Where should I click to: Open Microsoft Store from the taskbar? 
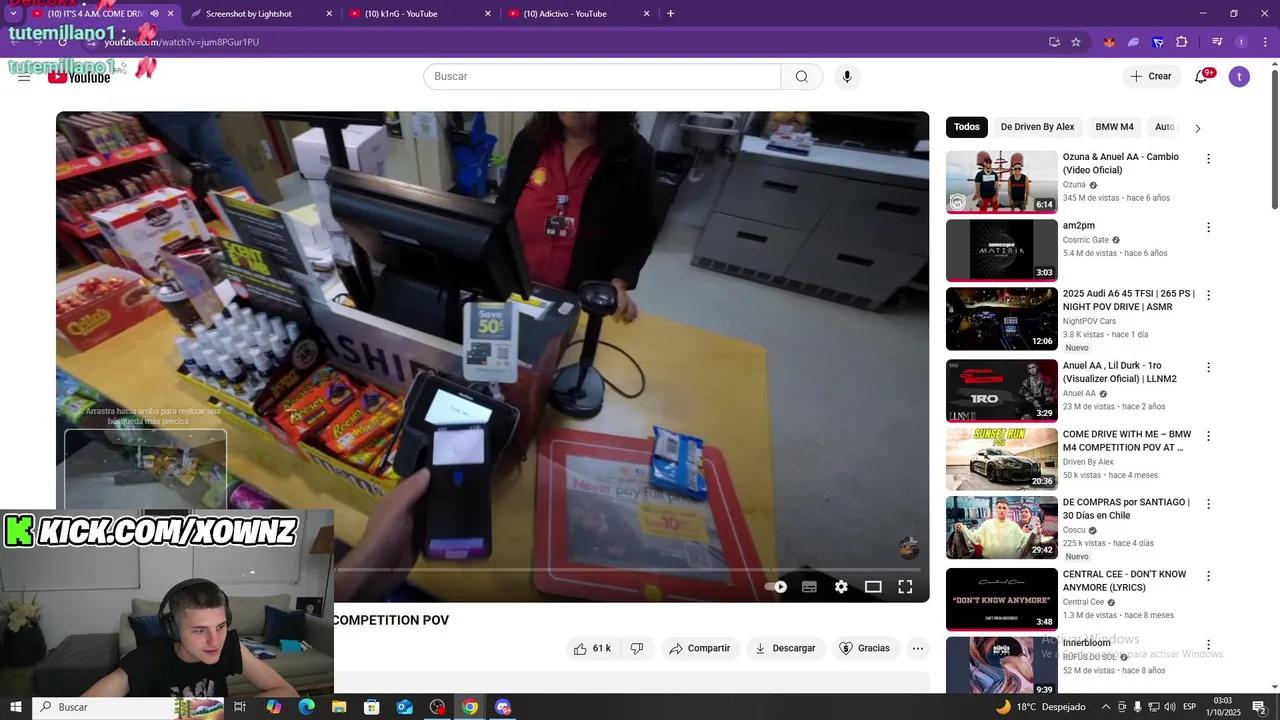(372, 707)
